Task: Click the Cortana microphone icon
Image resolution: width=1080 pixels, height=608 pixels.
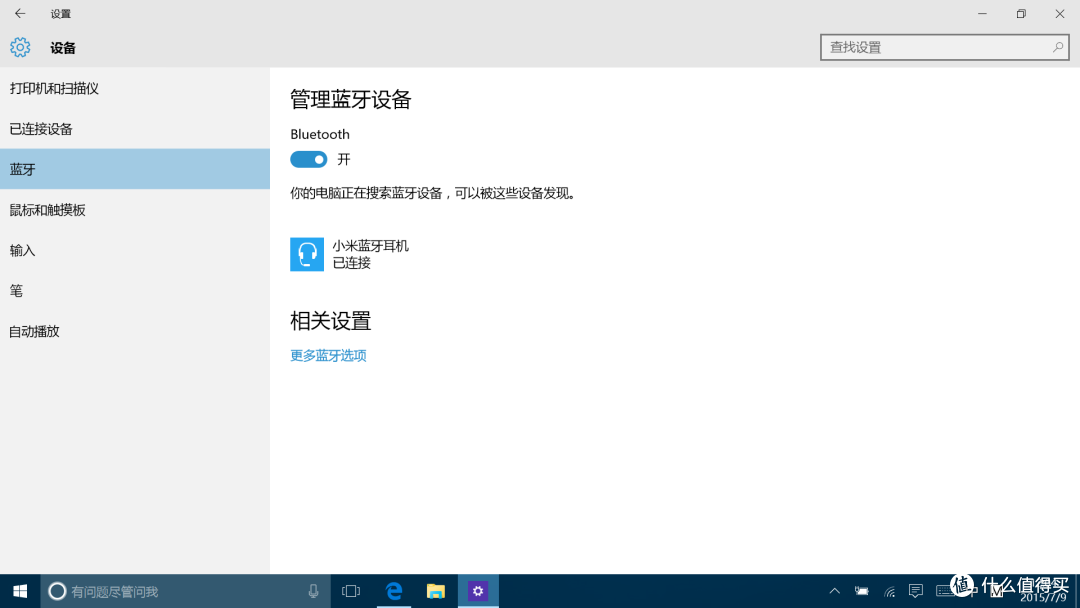Action: [x=313, y=591]
